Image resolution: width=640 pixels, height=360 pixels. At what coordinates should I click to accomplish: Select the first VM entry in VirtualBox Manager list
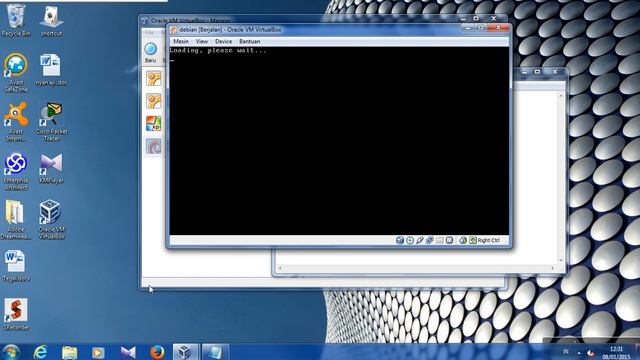click(x=153, y=78)
